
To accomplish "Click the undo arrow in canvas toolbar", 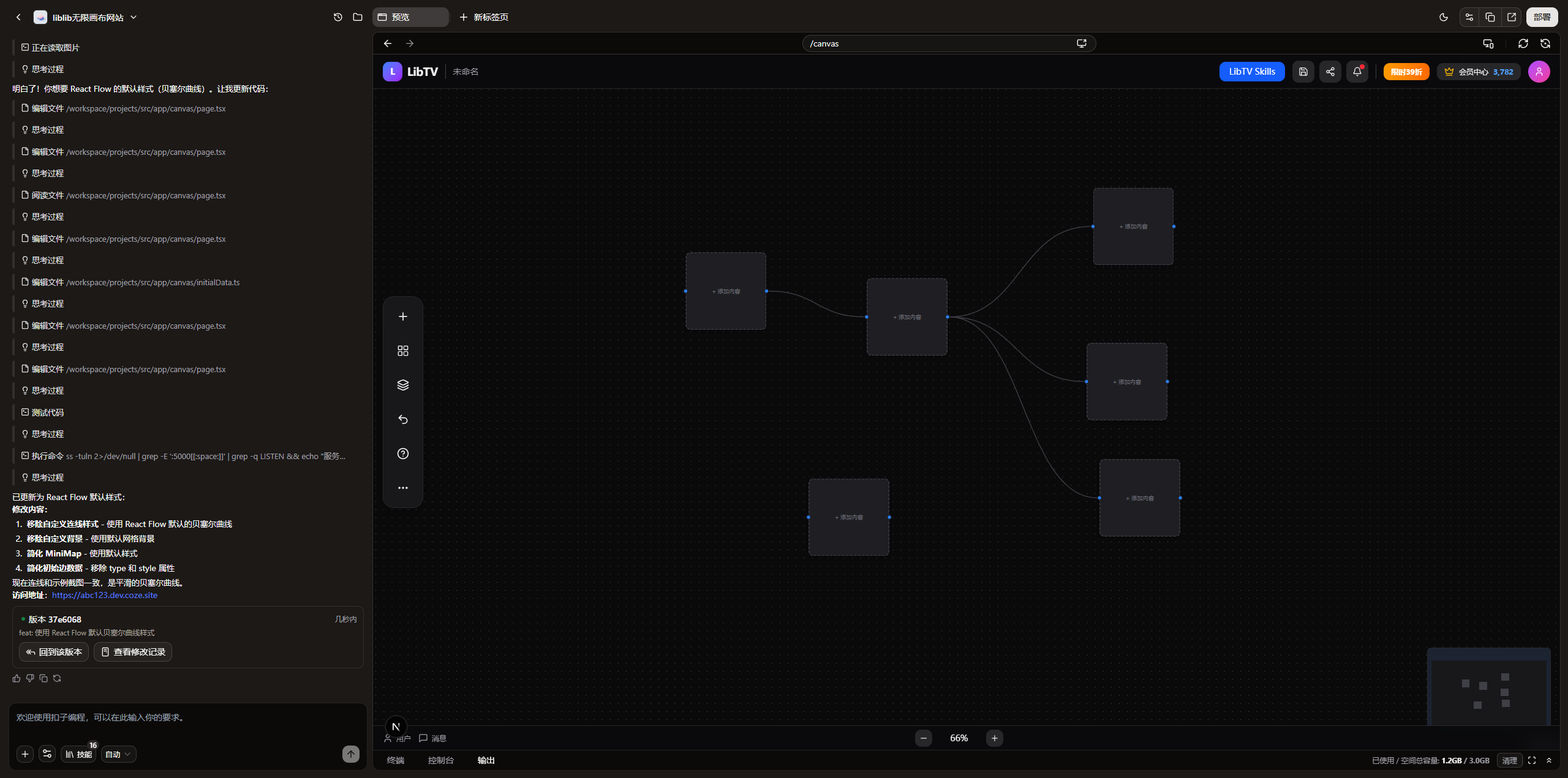I will (402, 419).
